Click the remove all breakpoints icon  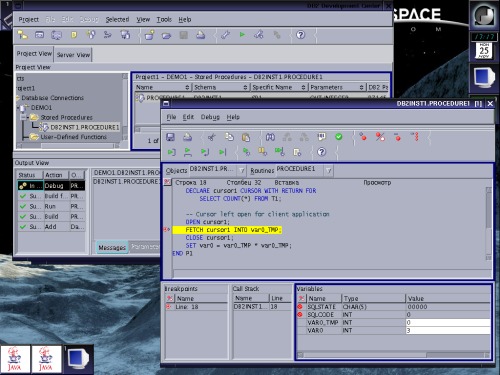(415, 137)
